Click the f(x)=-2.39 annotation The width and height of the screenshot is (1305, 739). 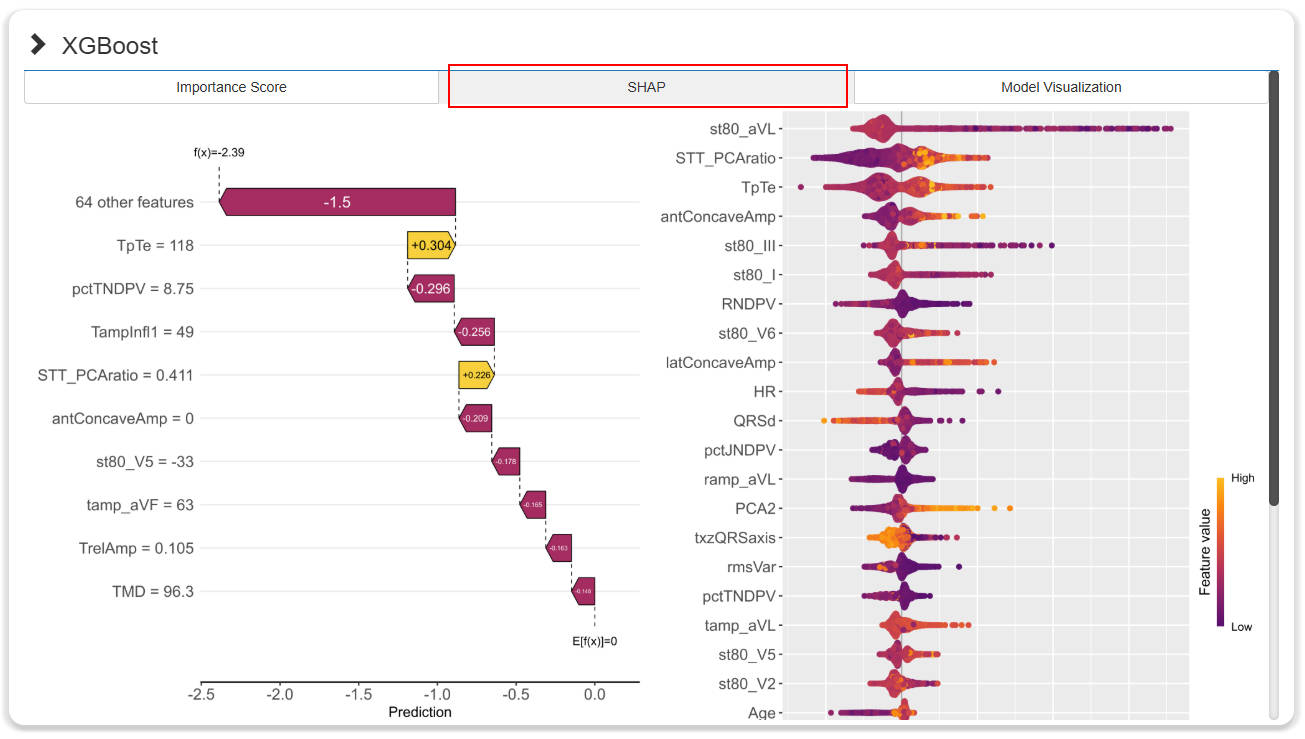click(x=219, y=153)
